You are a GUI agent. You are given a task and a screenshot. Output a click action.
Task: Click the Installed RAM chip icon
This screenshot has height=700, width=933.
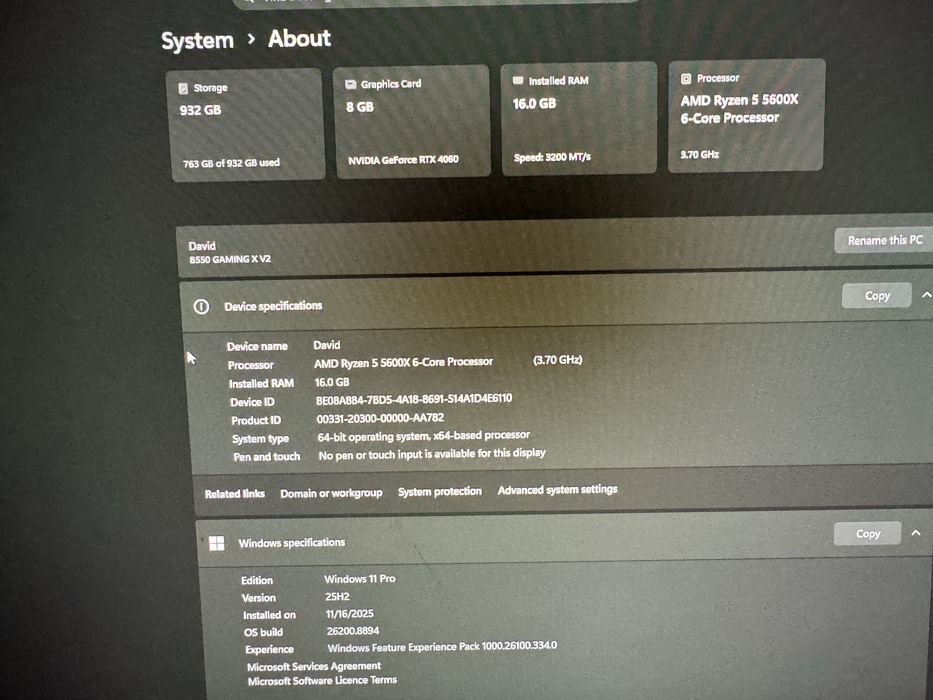518,80
